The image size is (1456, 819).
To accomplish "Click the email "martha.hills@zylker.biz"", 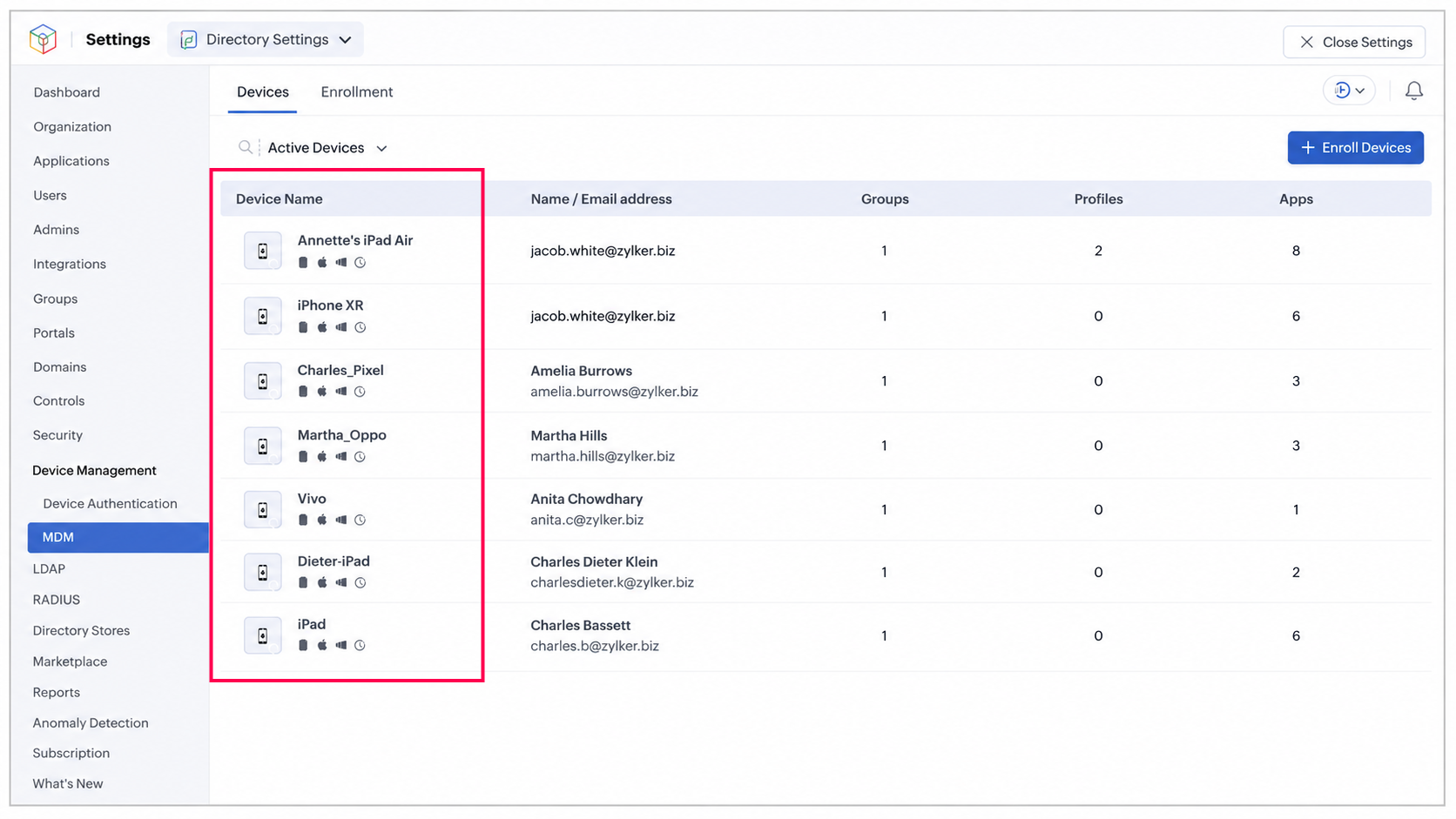I will click(x=603, y=456).
